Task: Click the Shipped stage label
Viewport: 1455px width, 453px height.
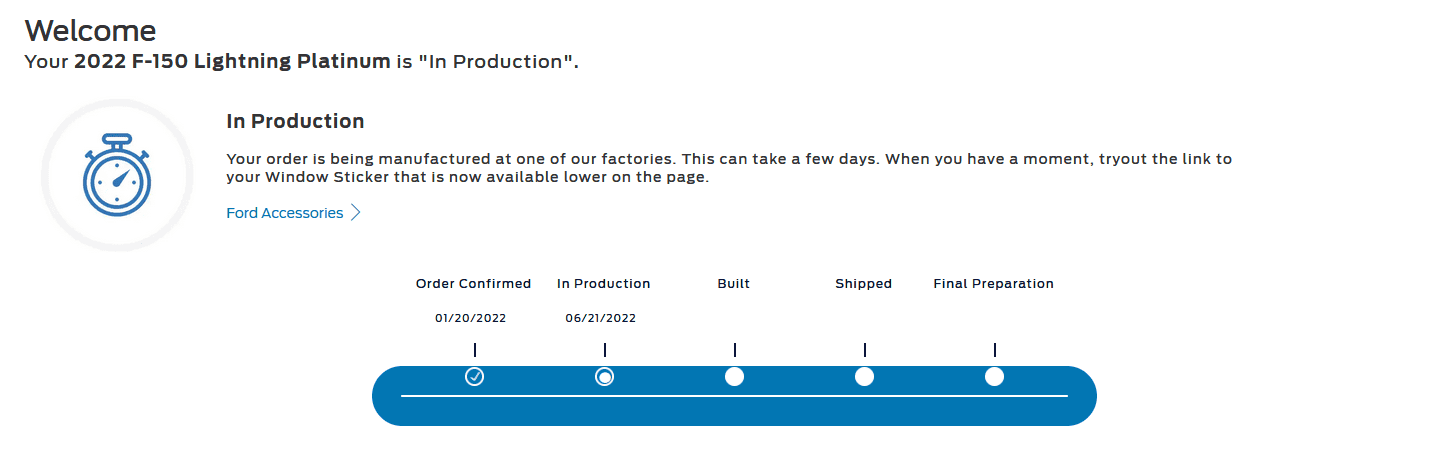Action: 863,284
